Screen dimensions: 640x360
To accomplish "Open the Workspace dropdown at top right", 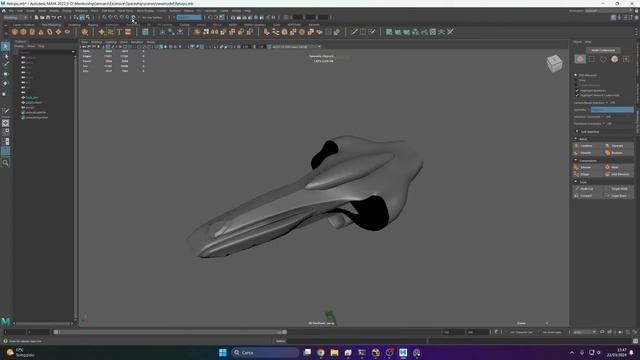I will point(610,11).
